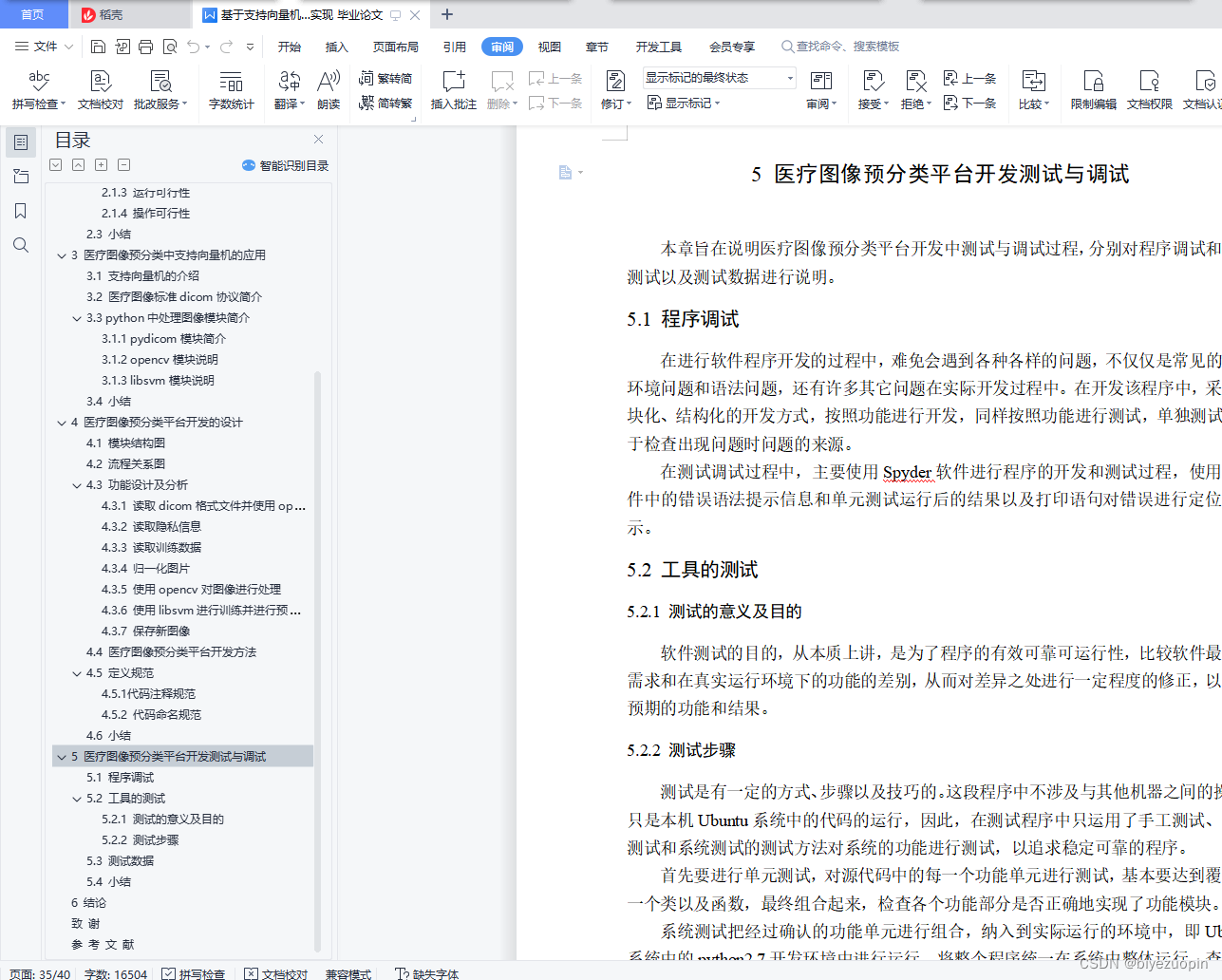
Task: Switch to the 开始 ribbon tab
Action: click(x=290, y=47)
